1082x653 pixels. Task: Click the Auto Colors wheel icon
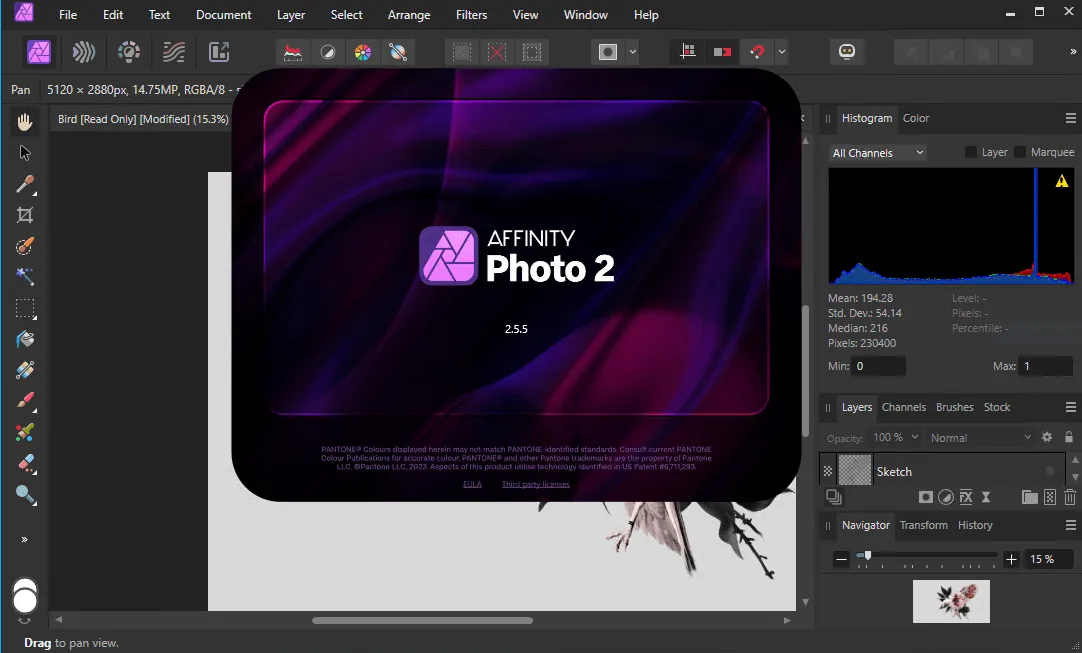(x=363, y=52)
